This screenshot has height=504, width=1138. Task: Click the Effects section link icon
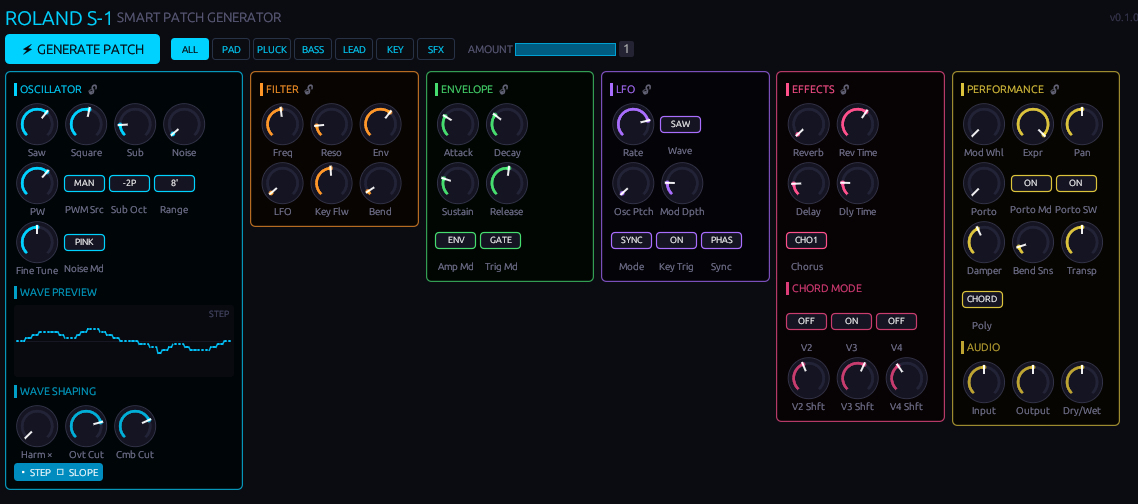(x=845, y=89)
